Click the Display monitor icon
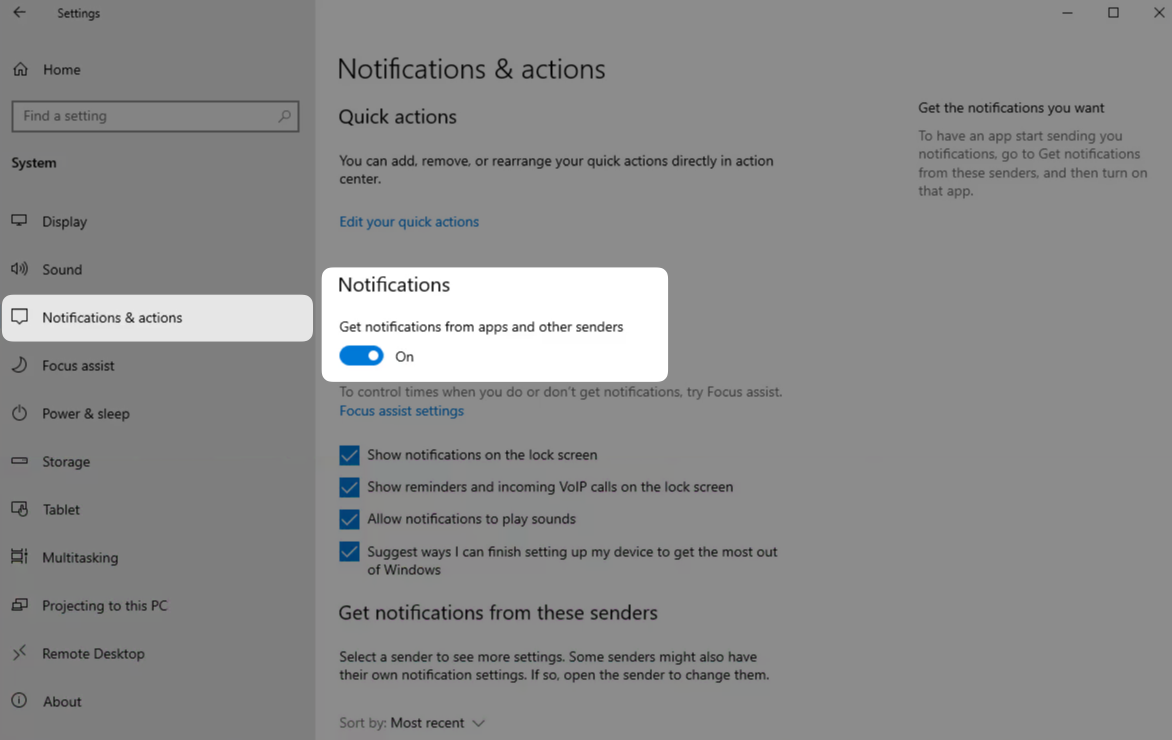1172x740 pixels. [19, 221]
